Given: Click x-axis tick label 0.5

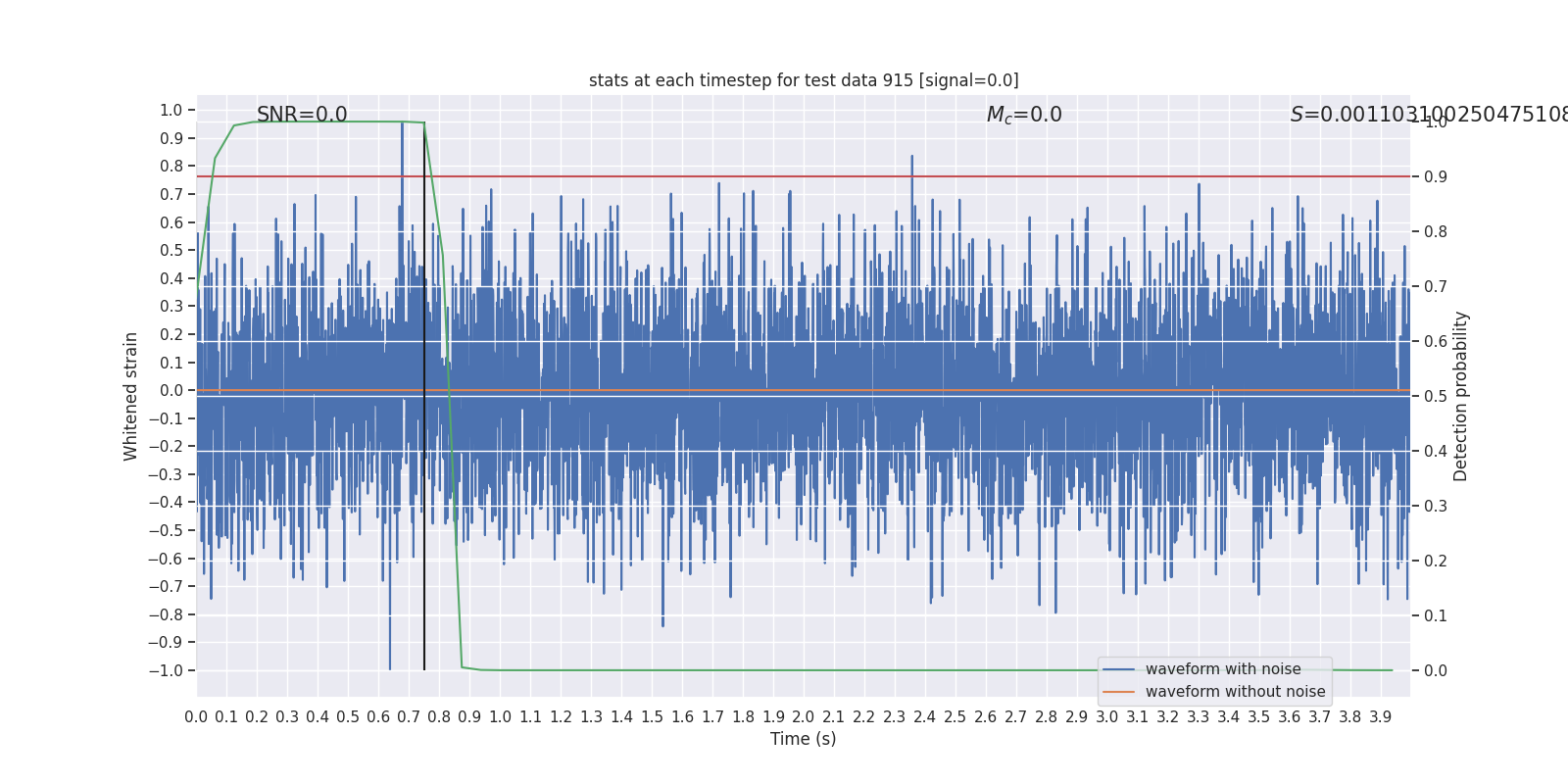Looking at the screenshot, I should click(348, 717).
